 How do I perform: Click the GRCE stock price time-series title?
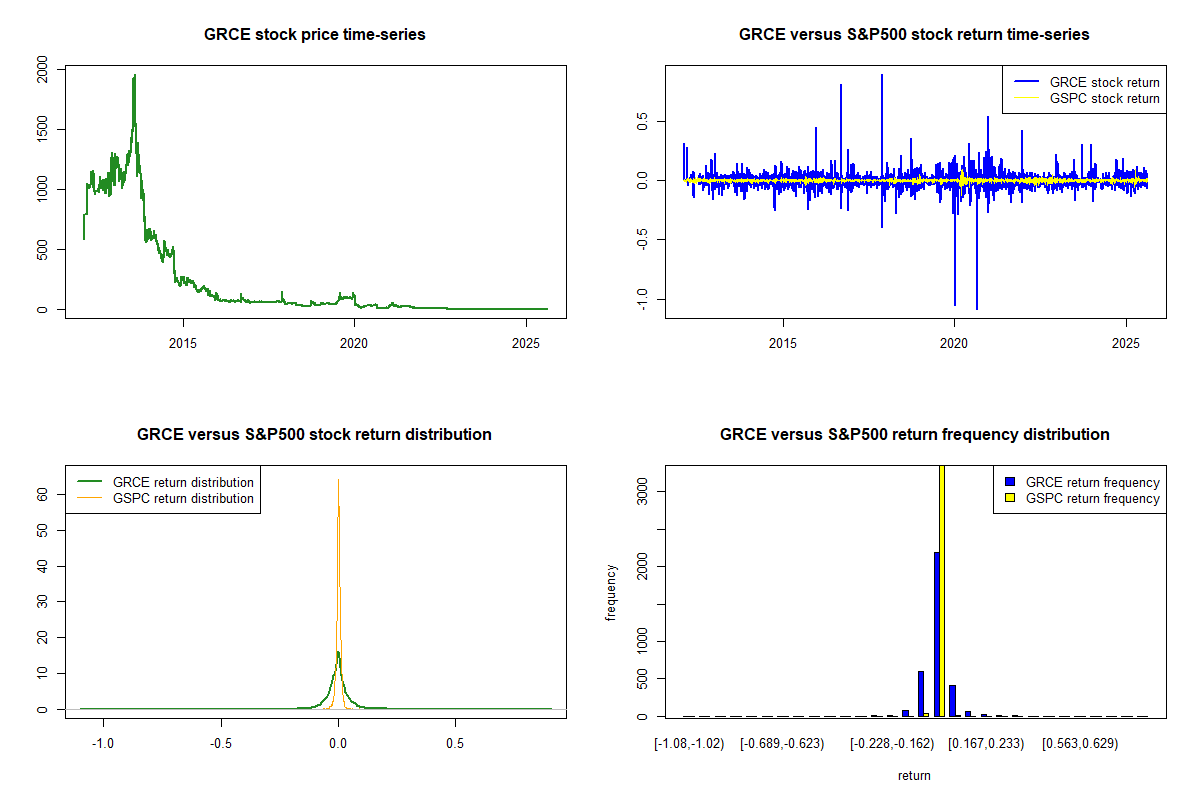[x=315, y=35]
